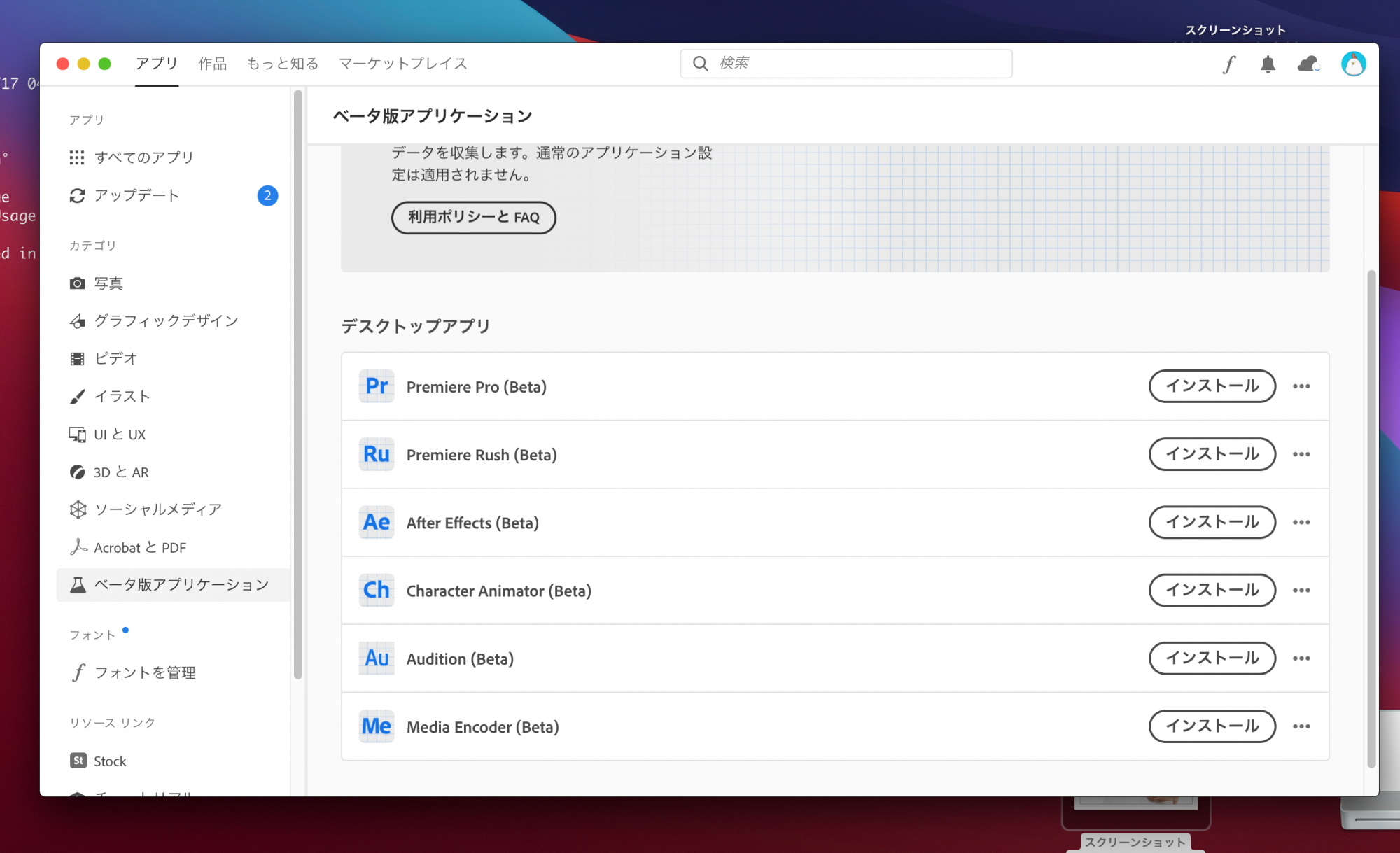Open the account profile avatar
The height and width of the screenshot is (853, 1400).
[1353, 64]
